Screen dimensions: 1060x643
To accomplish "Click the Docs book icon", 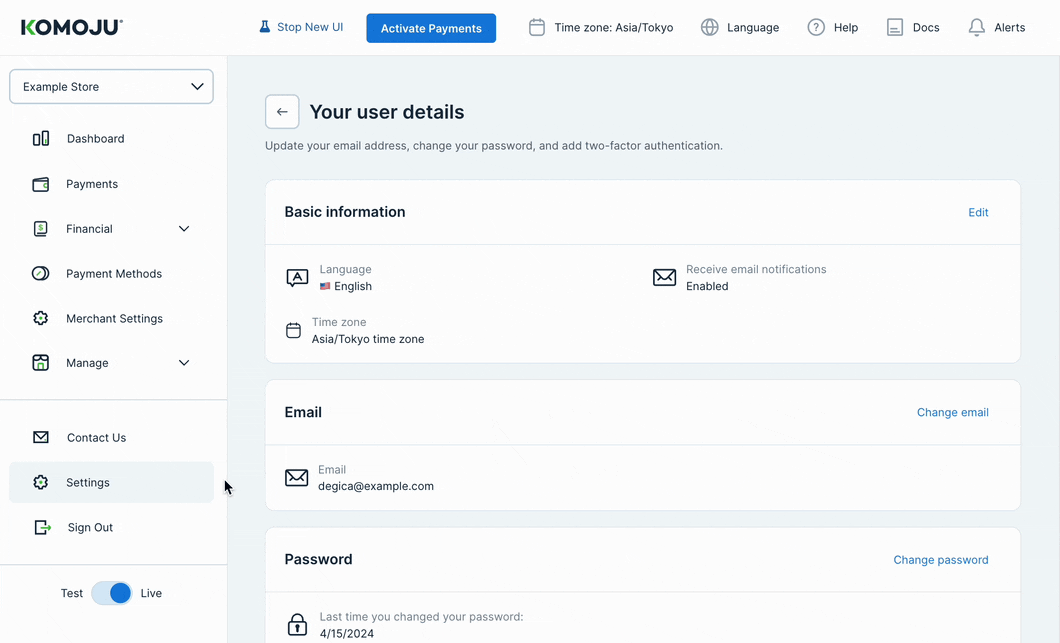I will (x=895, y=28).
